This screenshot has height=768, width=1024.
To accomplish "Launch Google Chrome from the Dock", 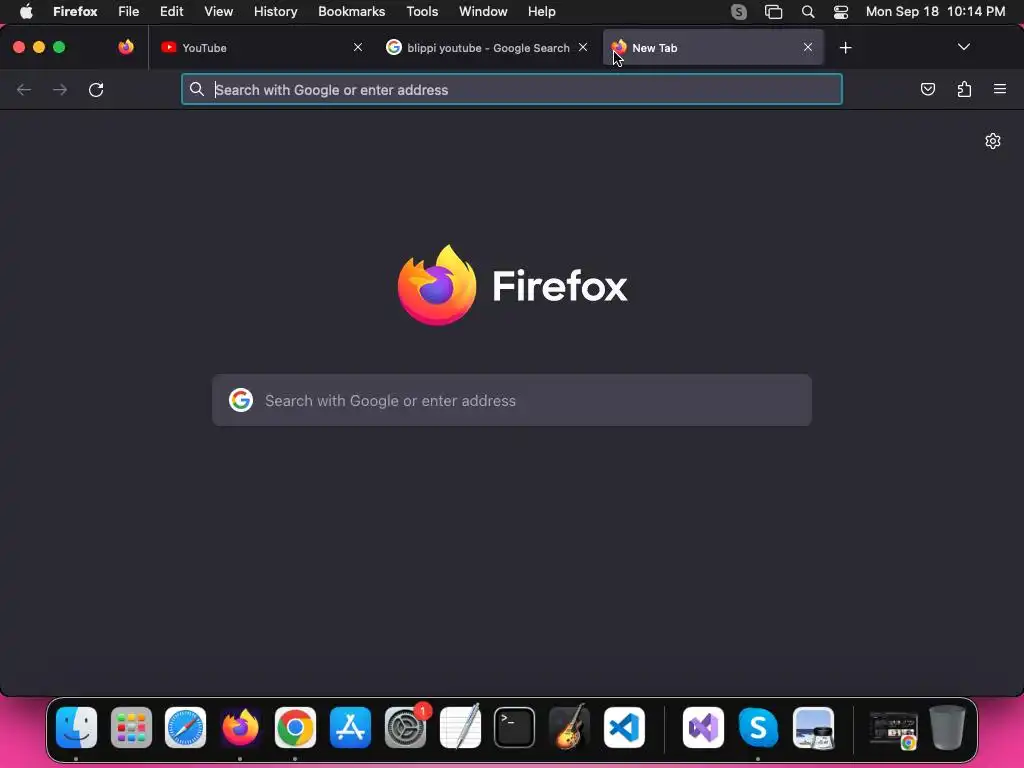I will 295,728.
